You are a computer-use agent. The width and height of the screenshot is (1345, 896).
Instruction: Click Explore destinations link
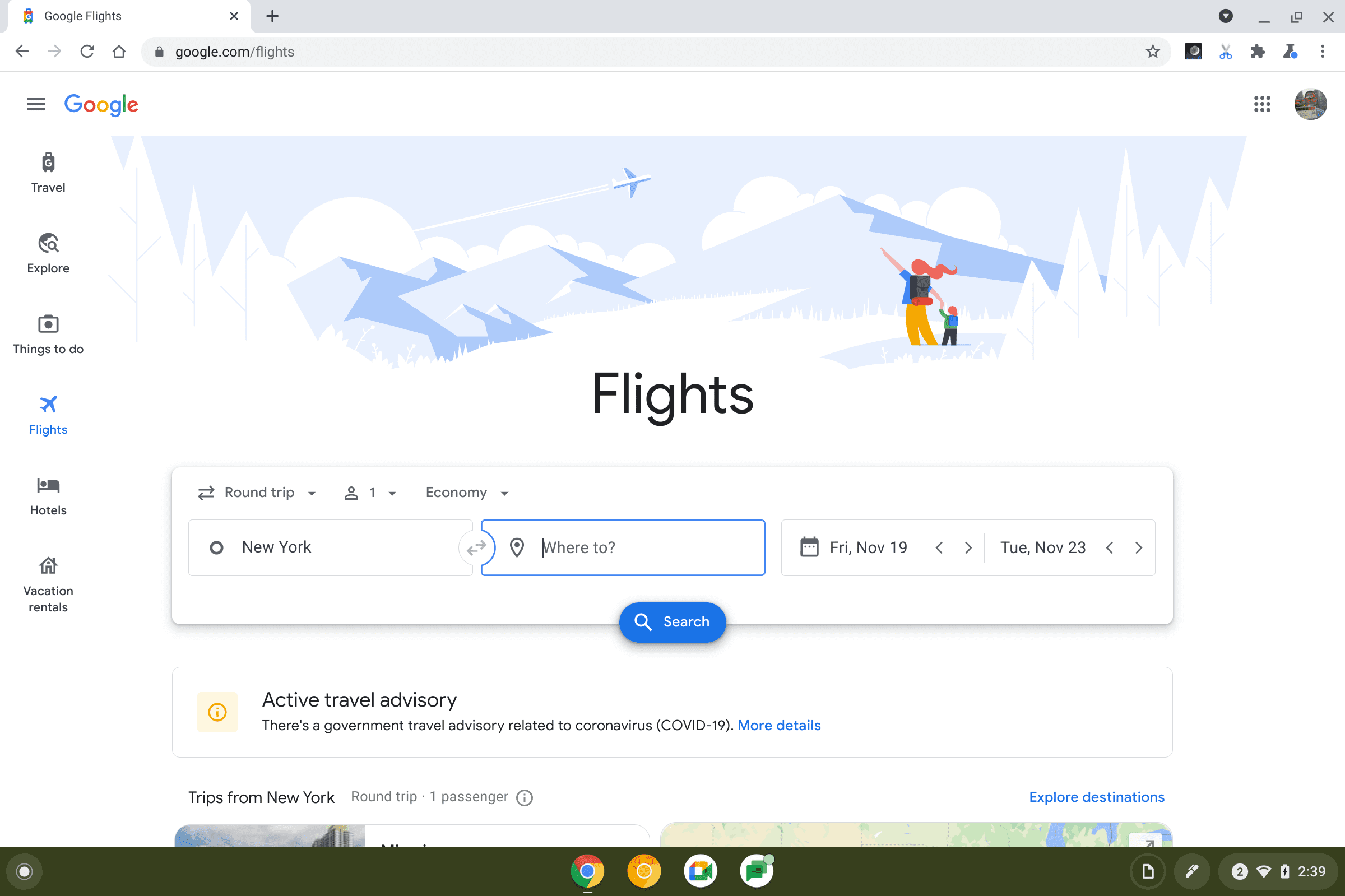[x=1097, y=797]
